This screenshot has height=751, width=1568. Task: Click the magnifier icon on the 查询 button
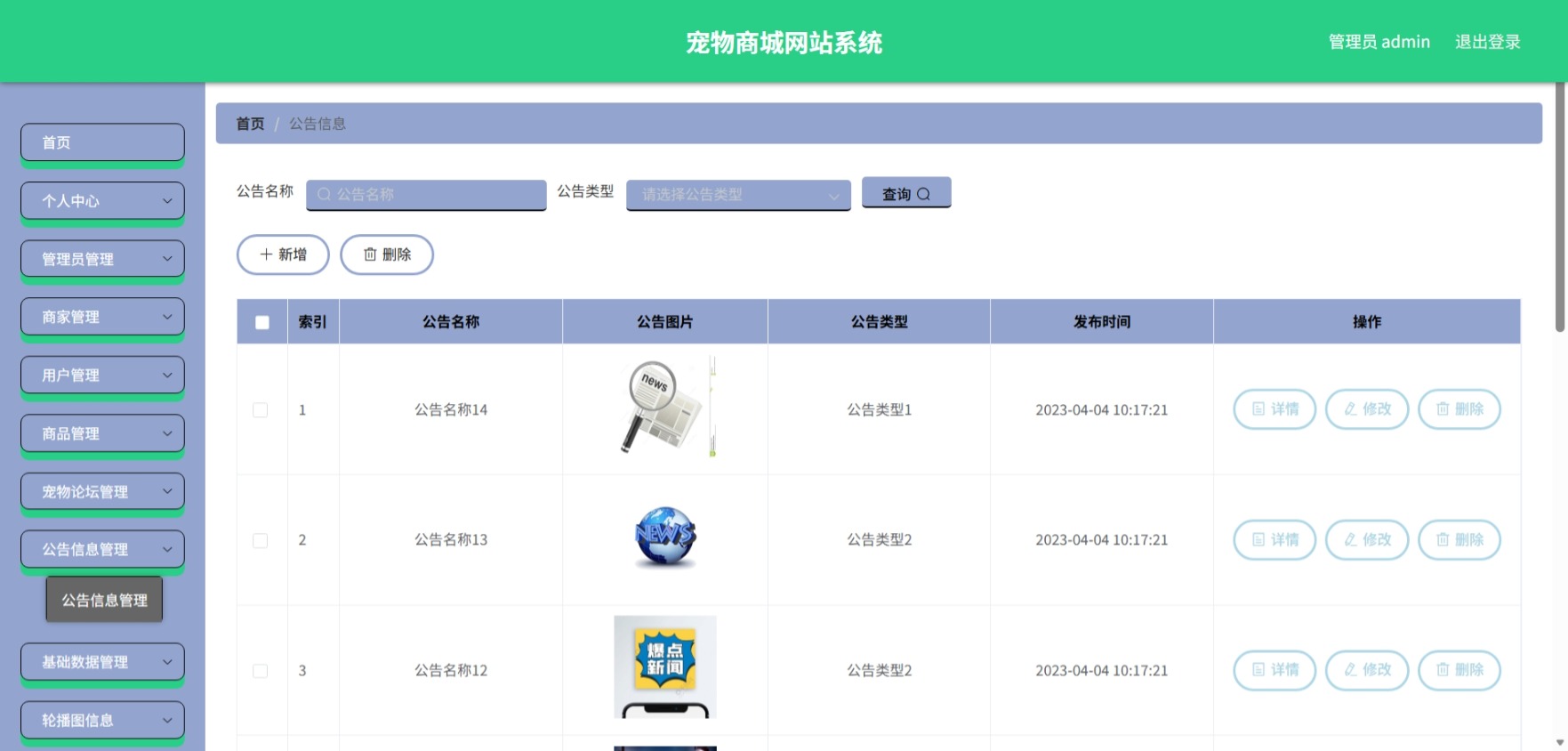pyautogui.click(x=923, y=194)
